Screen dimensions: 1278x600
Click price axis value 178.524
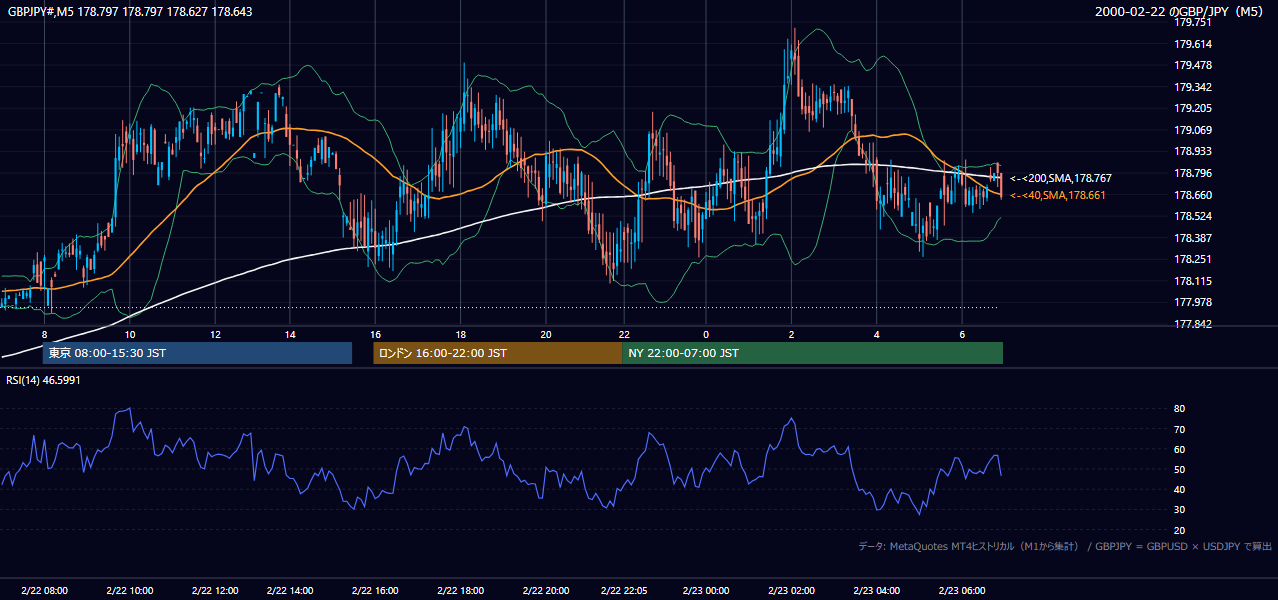coord(1193,216)
